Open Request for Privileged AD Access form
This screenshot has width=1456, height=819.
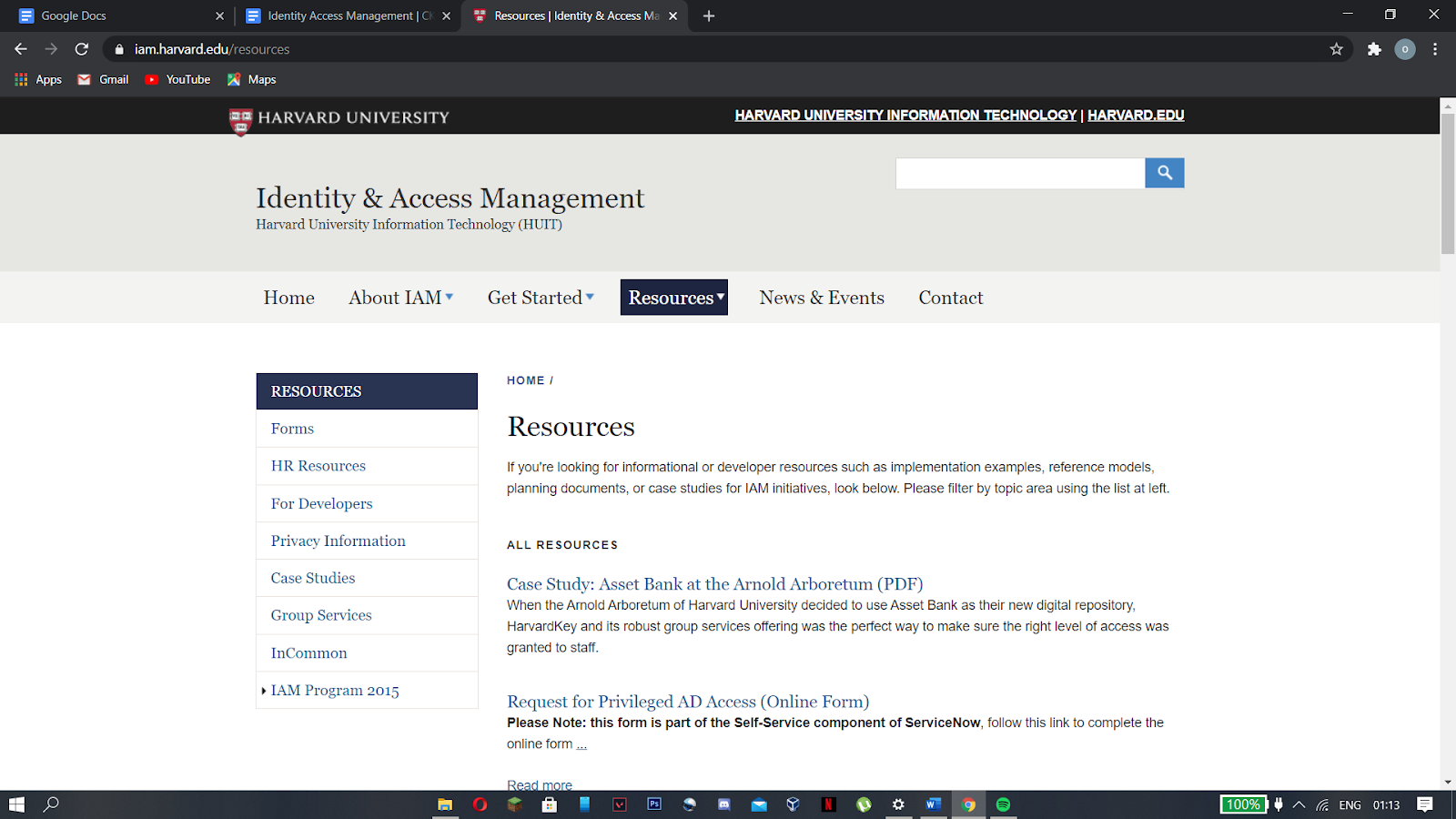[688, 702]
